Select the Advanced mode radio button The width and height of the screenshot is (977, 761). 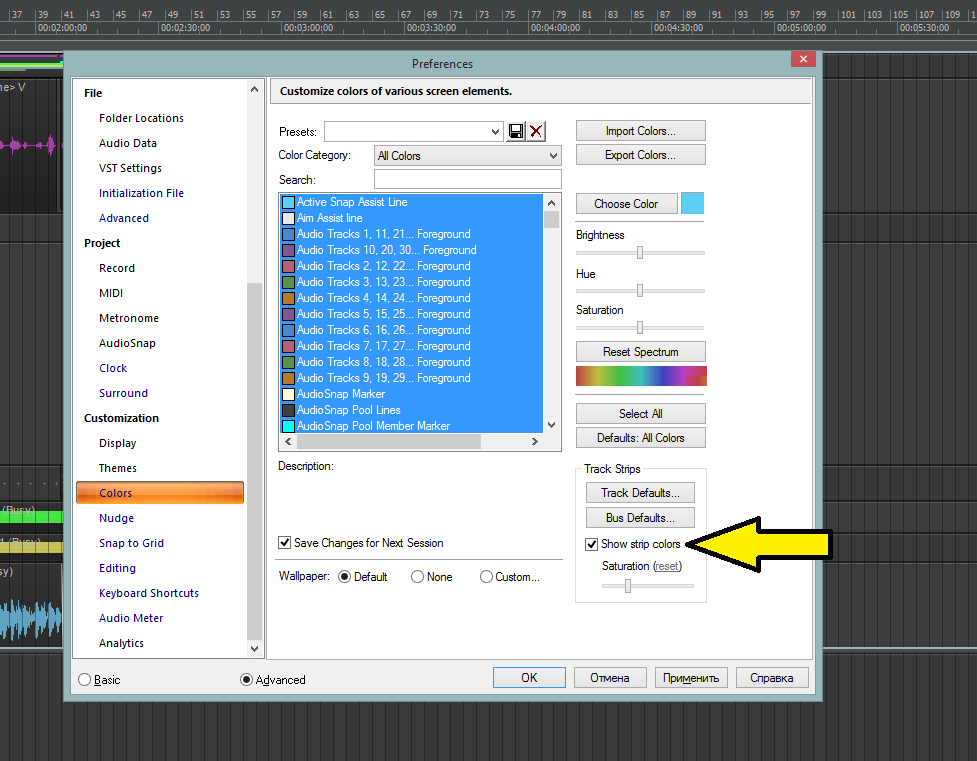click(246, 680)
